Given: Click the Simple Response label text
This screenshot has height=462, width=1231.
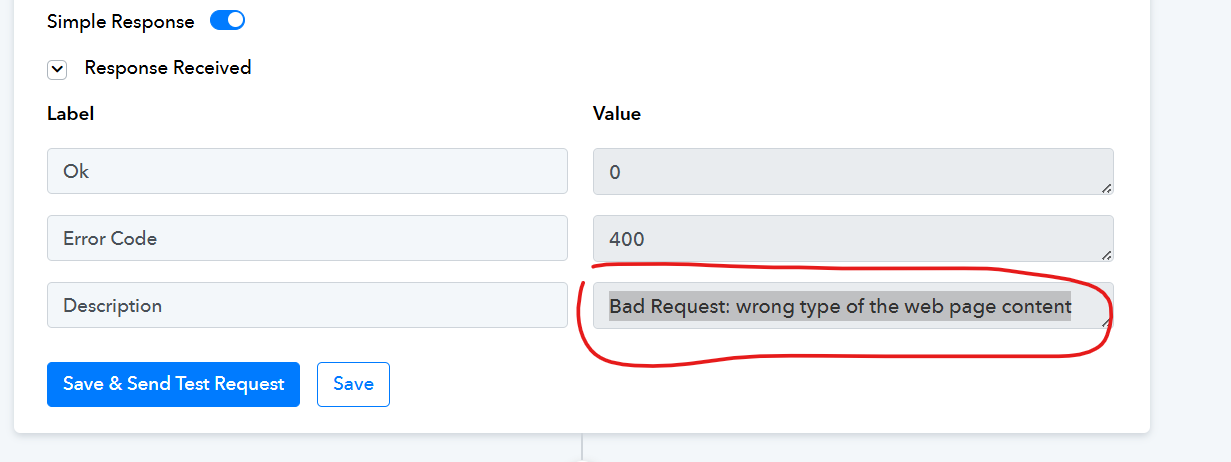Looking at the screenshot, I should coord(120,21).
